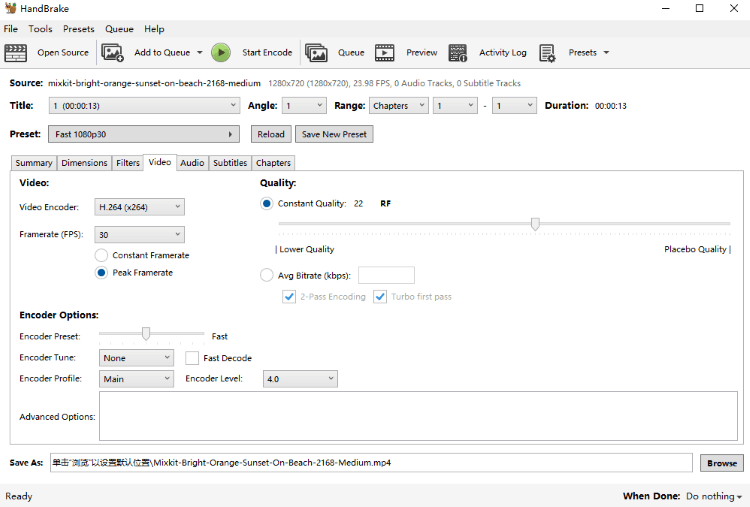
Task: Switch to the Chapters tab
Action: pyautogui.click(x=273, y=163)
